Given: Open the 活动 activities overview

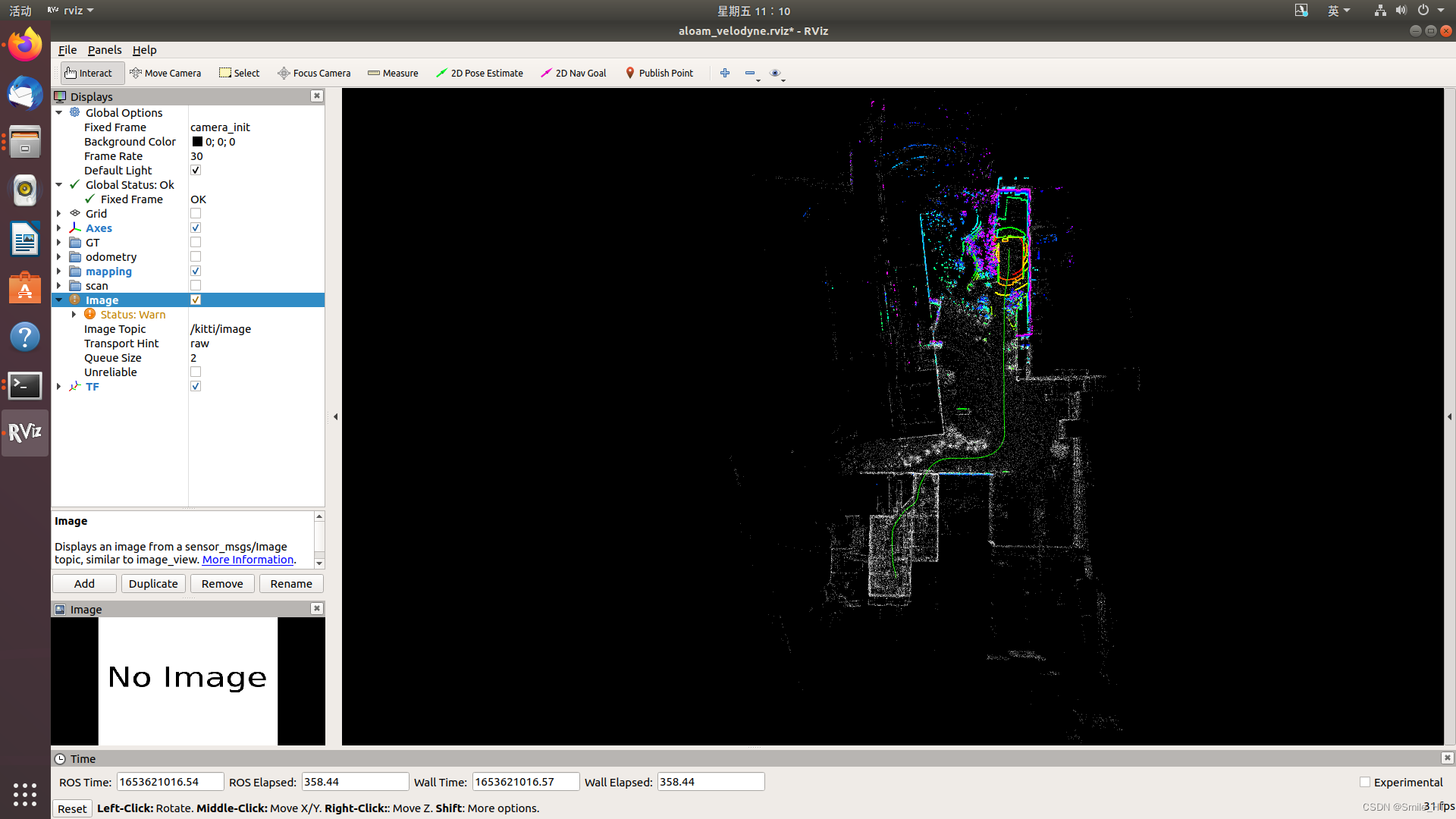Looking at the screenshot, I should 20,11.
